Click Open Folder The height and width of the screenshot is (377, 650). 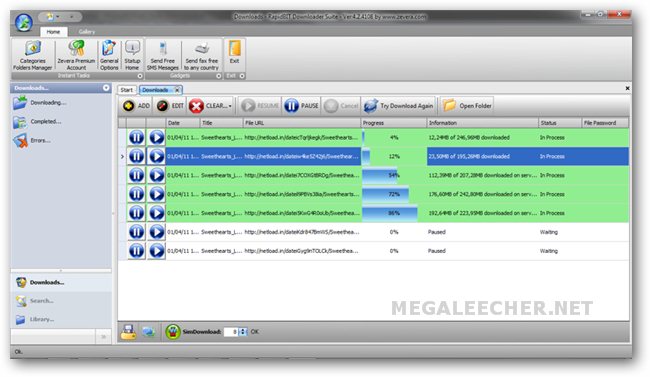467,106
